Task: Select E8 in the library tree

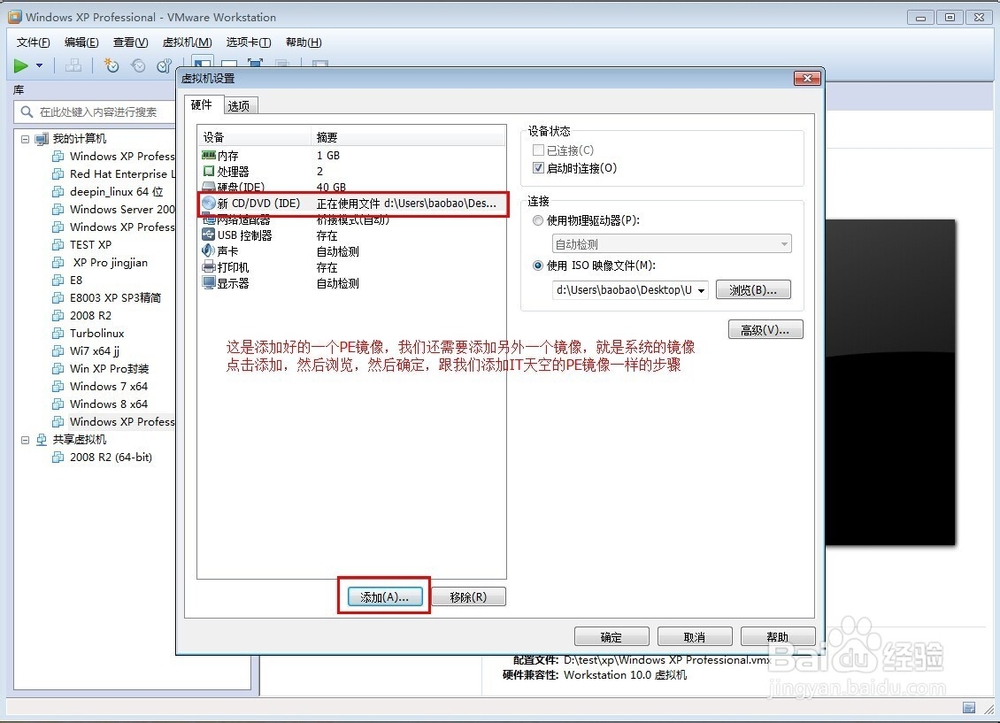Action: click(76, 280)
